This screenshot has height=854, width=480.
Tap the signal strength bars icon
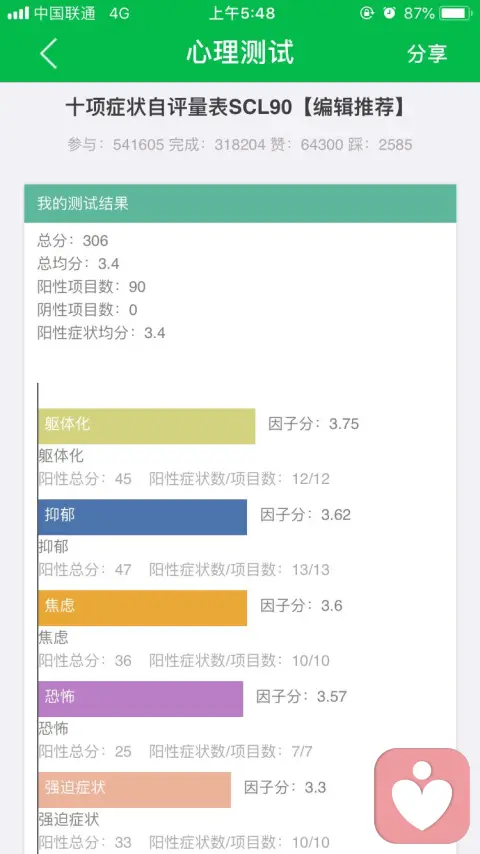click(x=18, y=13)
